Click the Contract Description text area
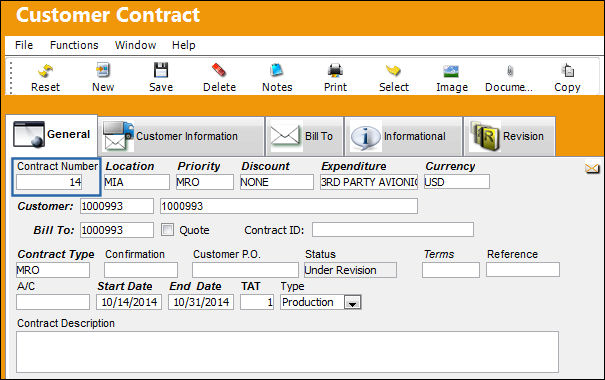 [287, 352]
